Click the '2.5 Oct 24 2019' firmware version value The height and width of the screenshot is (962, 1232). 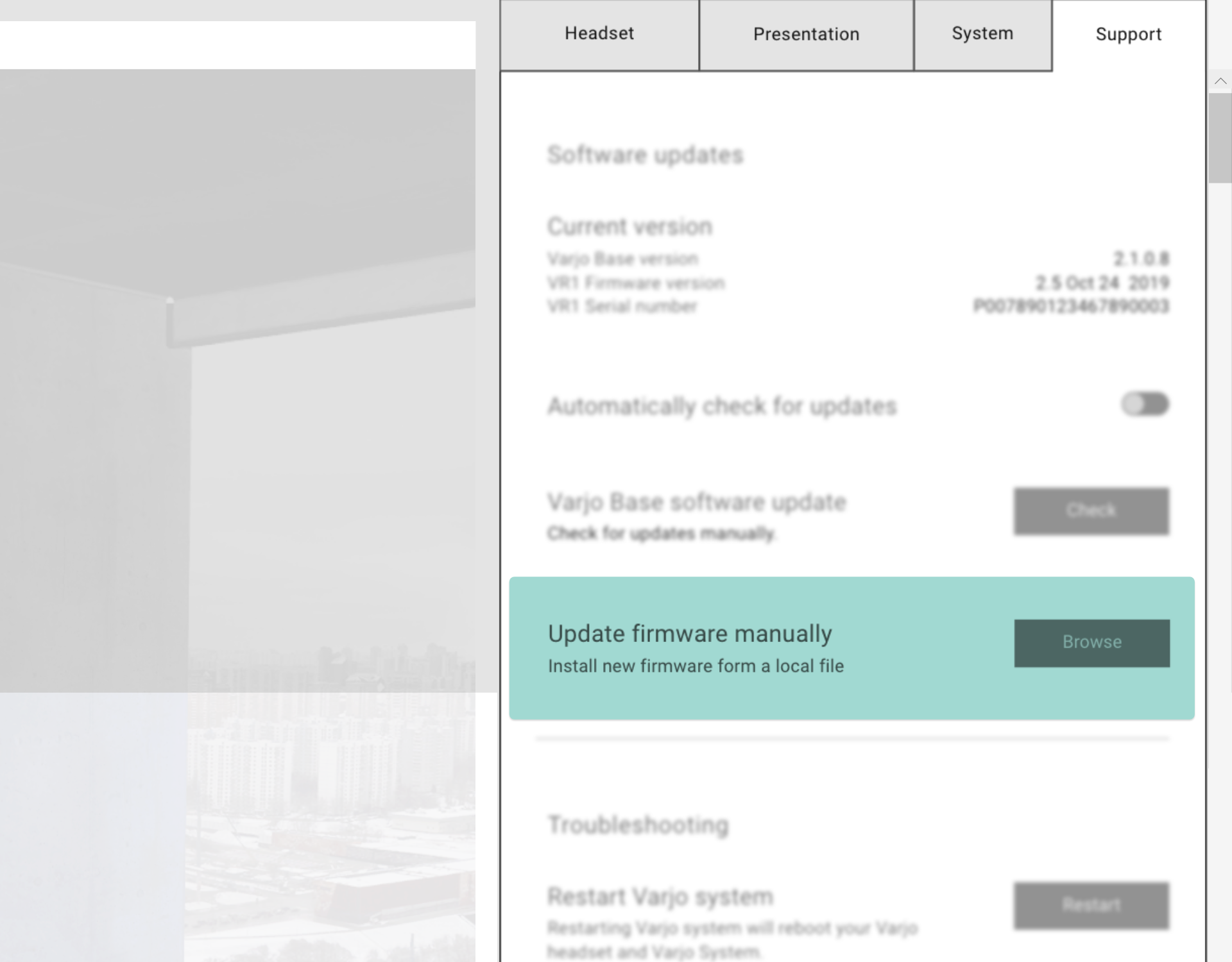(x=1102, y=282)
